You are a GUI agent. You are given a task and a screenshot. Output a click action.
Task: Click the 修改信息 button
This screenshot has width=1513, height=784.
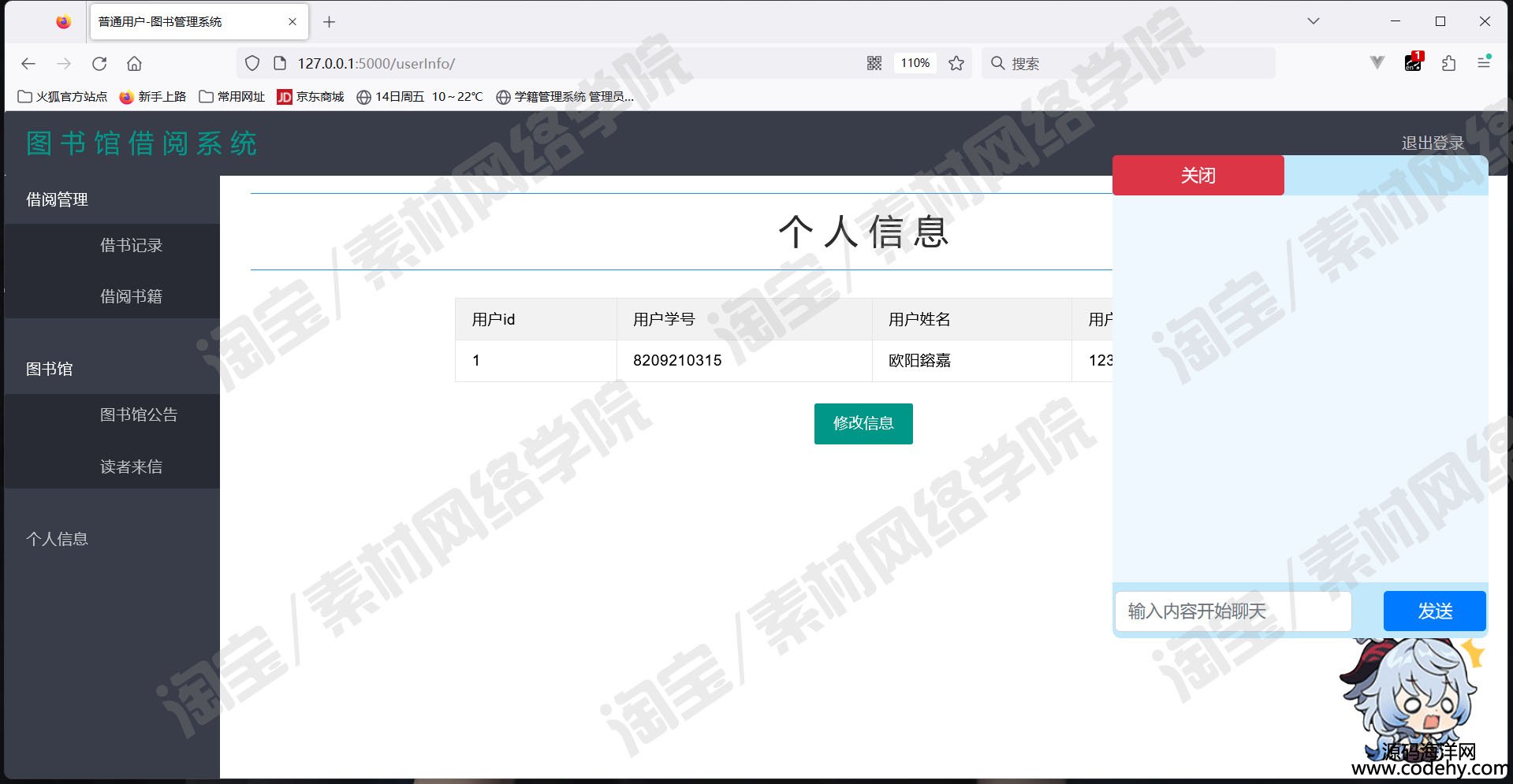coord(863,424)
